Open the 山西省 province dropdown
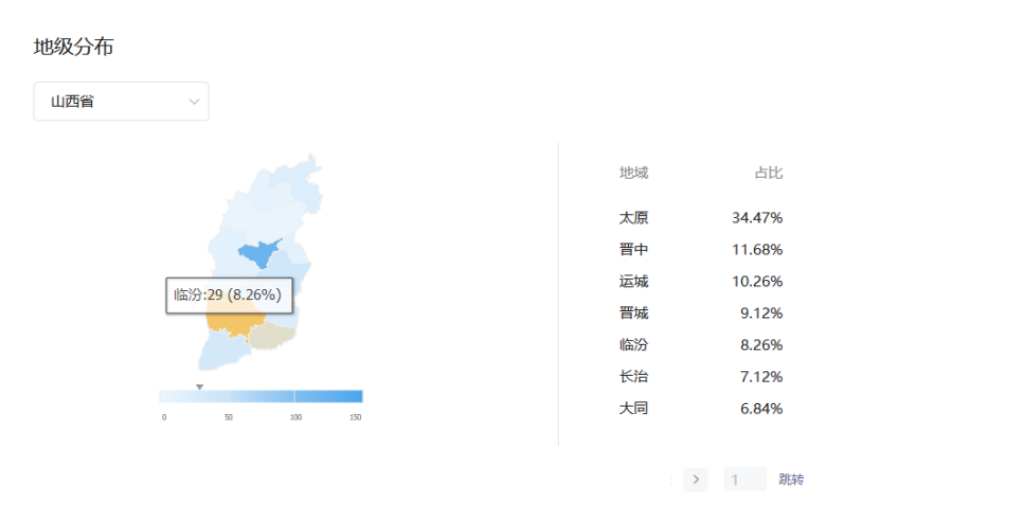 tap(121, 101)
